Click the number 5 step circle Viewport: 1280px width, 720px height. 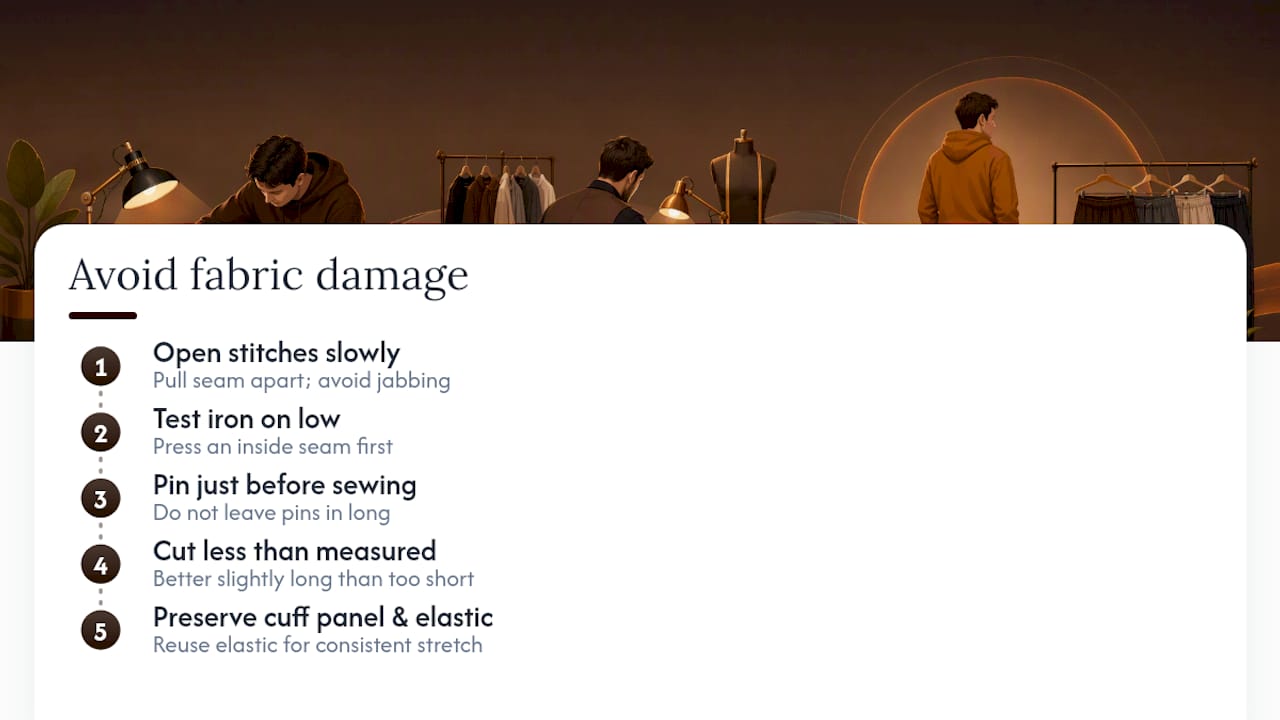[x=100, y=631]
